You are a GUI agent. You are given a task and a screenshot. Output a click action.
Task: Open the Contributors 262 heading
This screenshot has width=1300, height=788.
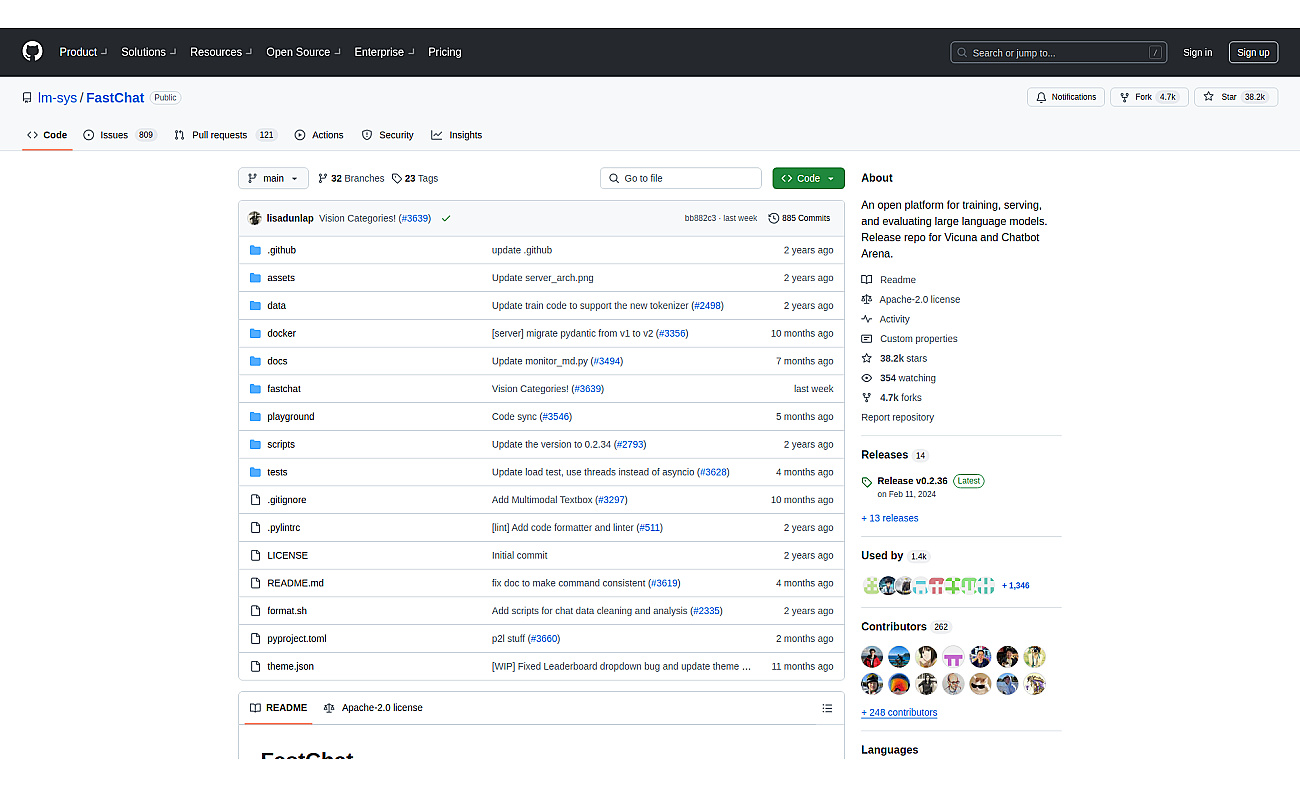click(x=905, y=627)
